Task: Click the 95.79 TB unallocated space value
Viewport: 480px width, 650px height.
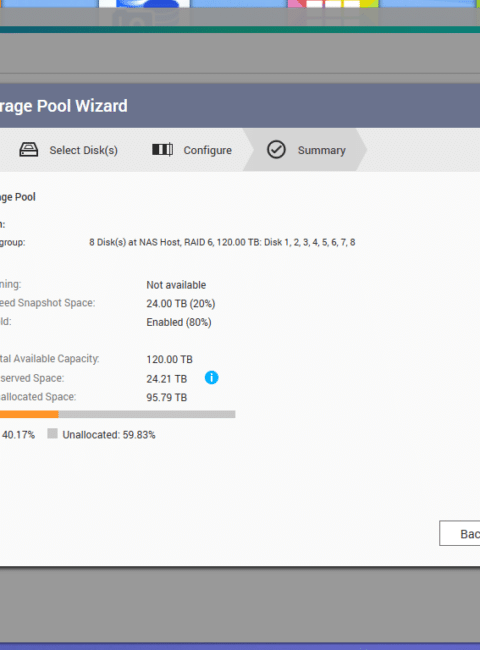Action: [x=167, y=398]
